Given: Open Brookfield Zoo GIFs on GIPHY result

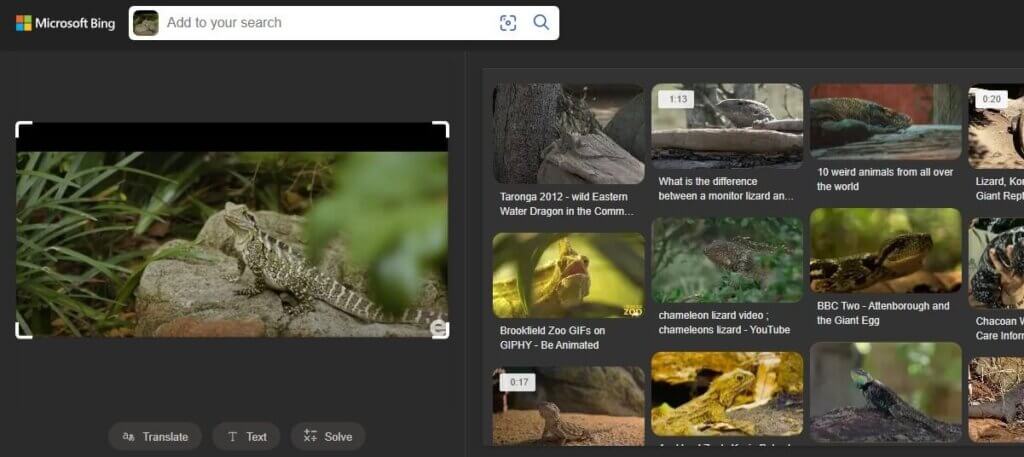Looking at the screenshot, I should pyautogui.click(x=568, y=275).
